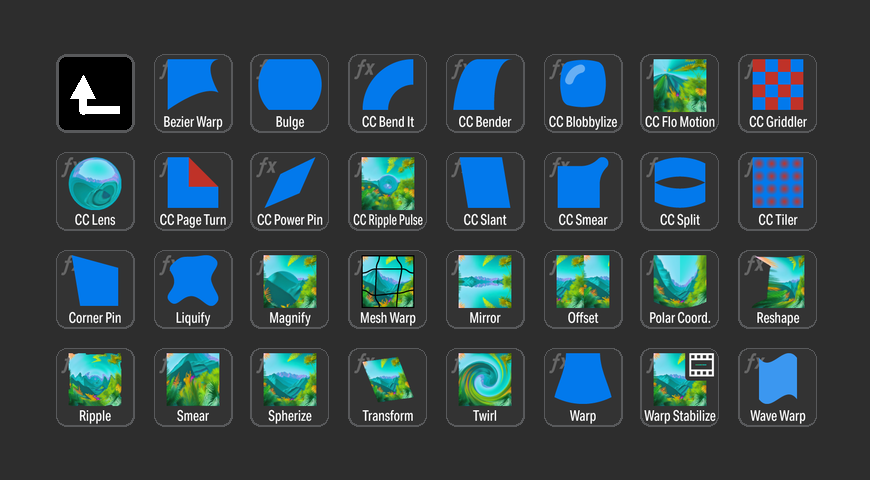Screen dimensions: 870x480
Task: Choose the CC Bend It effect
Action: 387,93
